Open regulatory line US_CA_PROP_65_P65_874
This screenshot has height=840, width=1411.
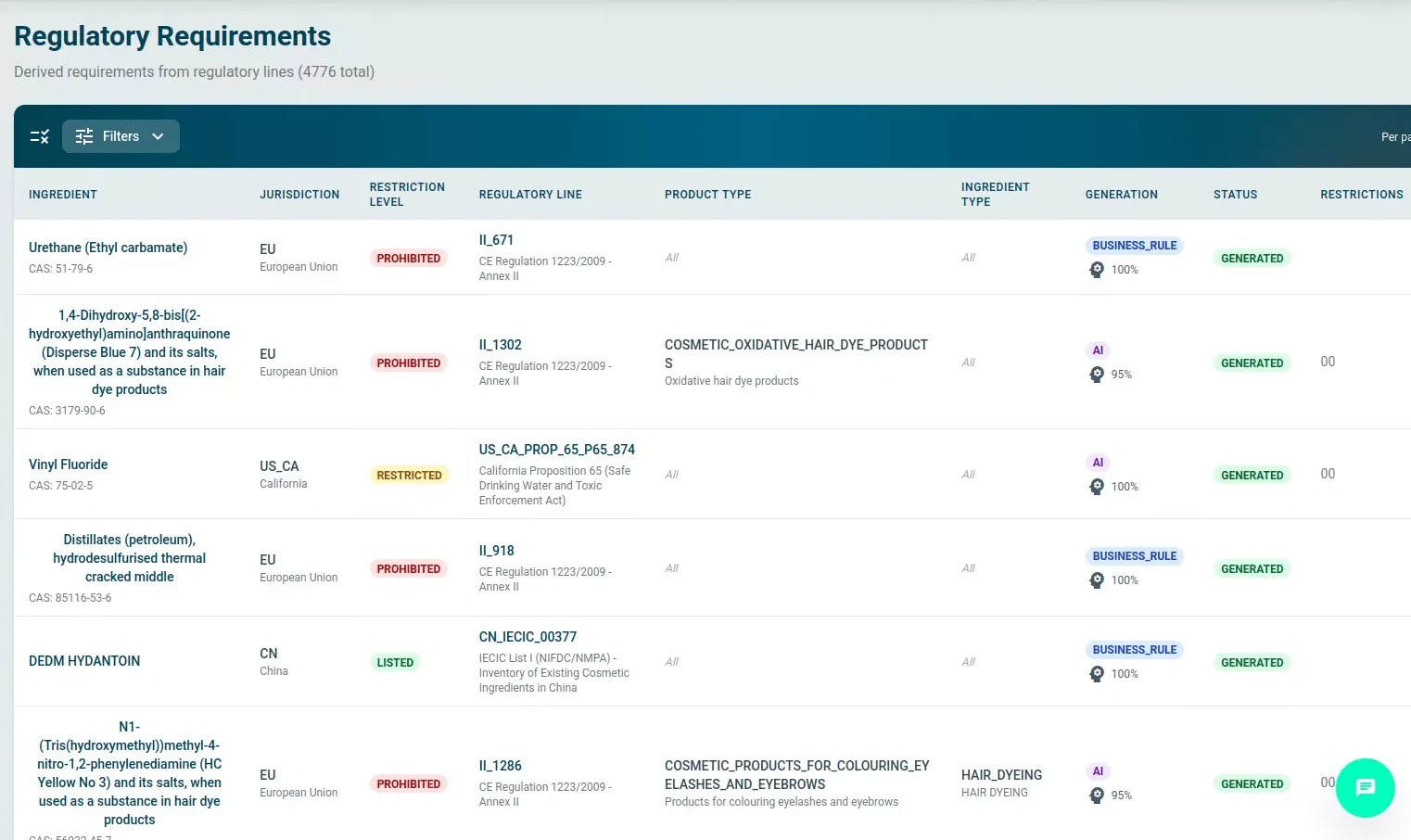click(557, 450)
